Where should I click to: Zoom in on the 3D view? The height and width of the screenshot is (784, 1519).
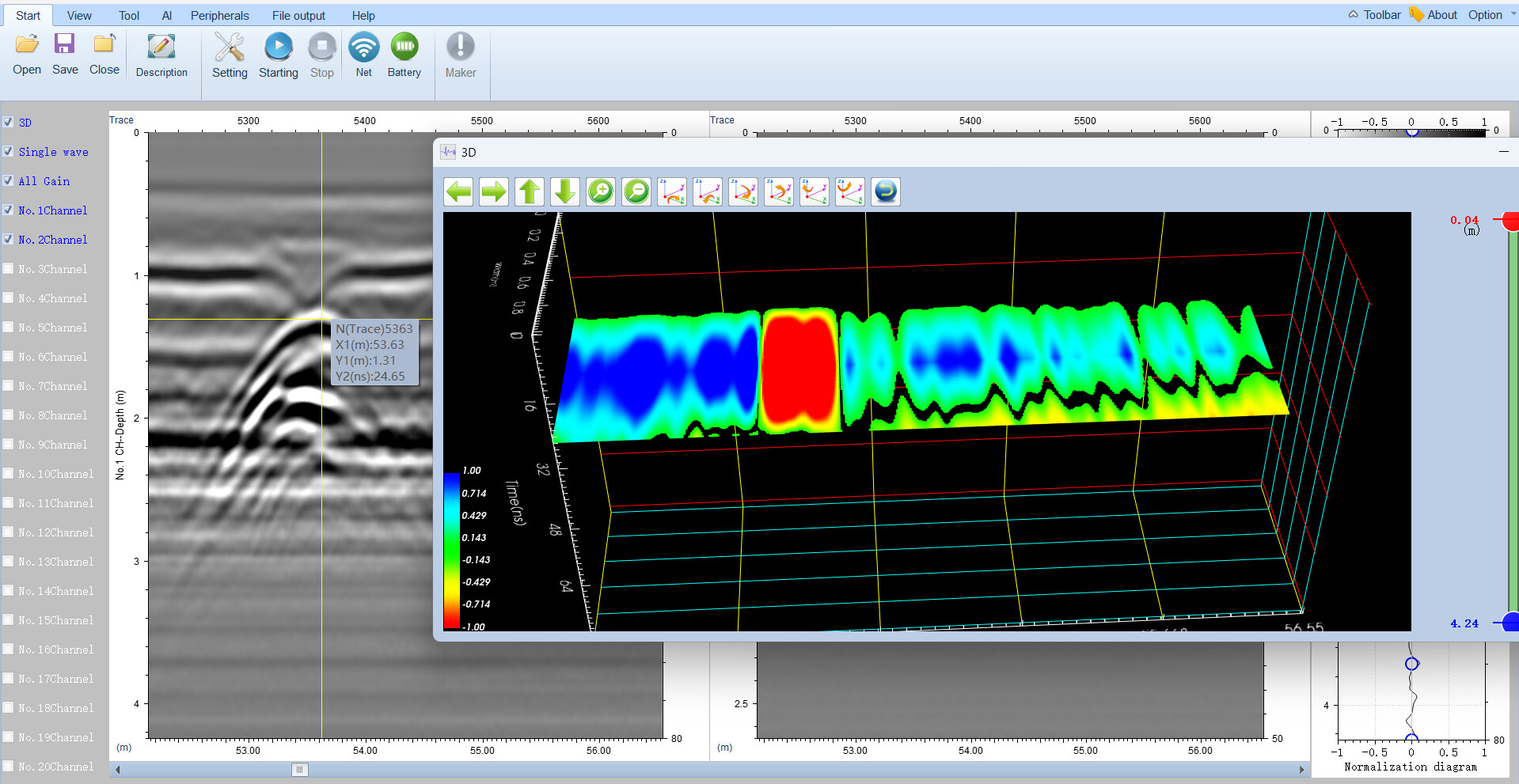point(601,191)
